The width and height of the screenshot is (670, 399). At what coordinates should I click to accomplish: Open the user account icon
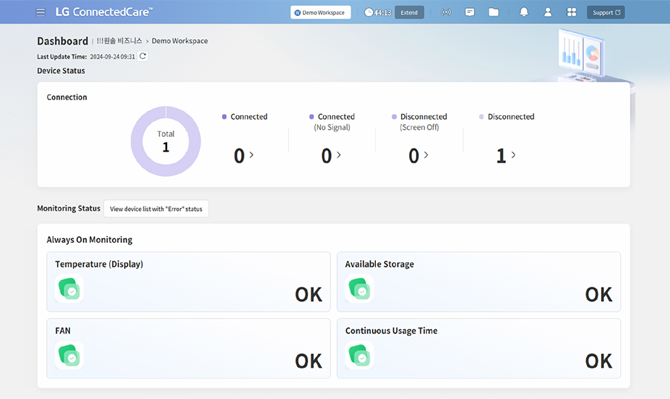[x=547, y=12]
